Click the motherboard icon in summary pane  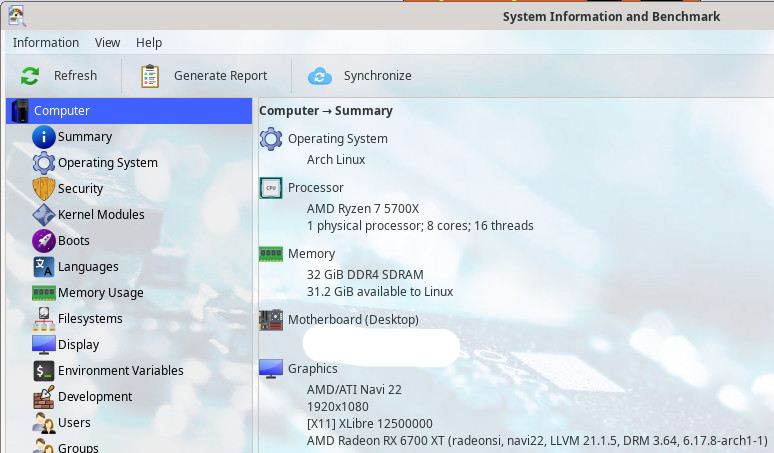271,320
